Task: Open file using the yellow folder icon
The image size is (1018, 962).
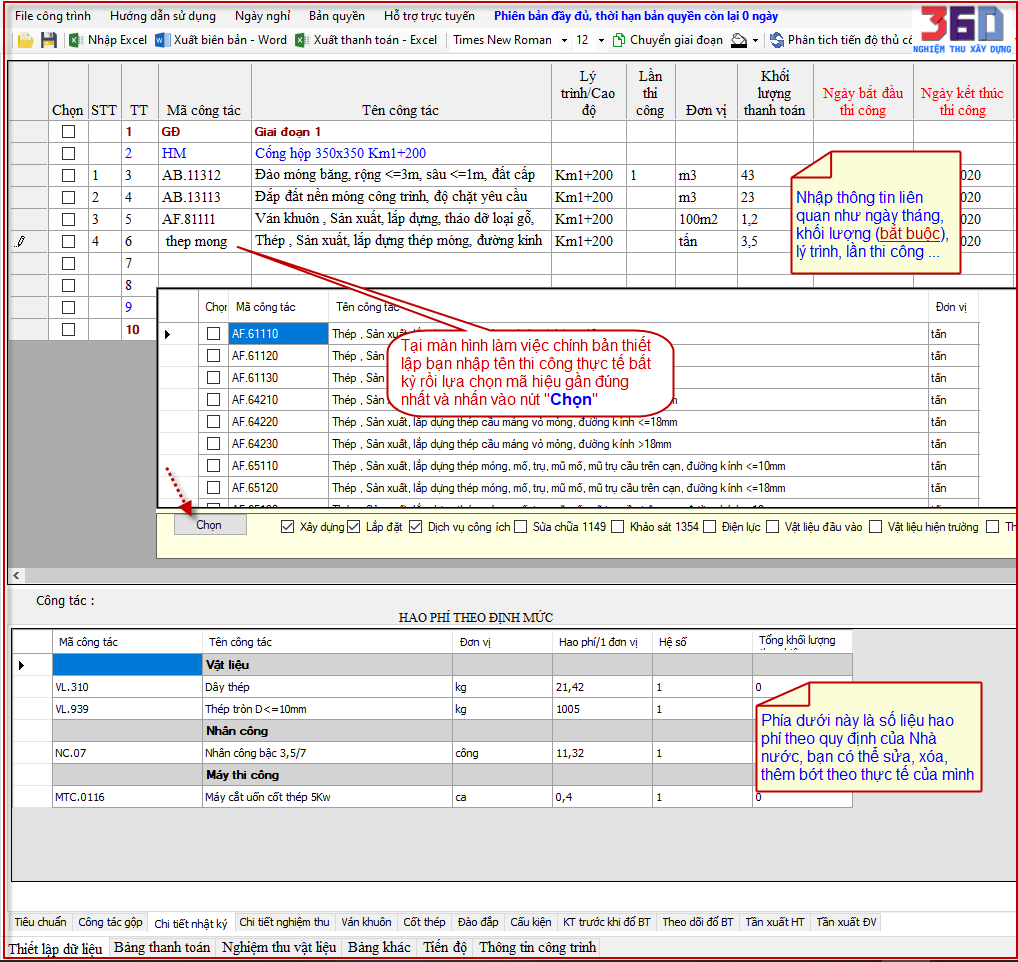Action: point(25,40)
